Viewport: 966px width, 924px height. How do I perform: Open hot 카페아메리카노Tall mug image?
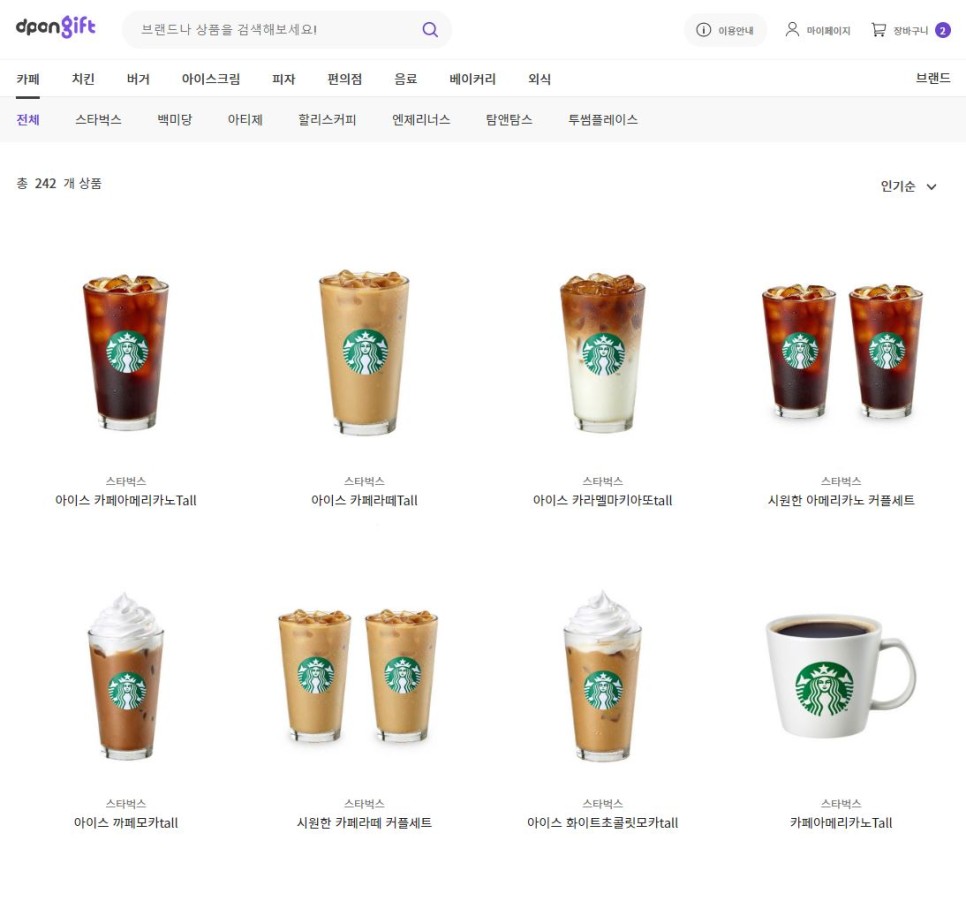(841, 676)
